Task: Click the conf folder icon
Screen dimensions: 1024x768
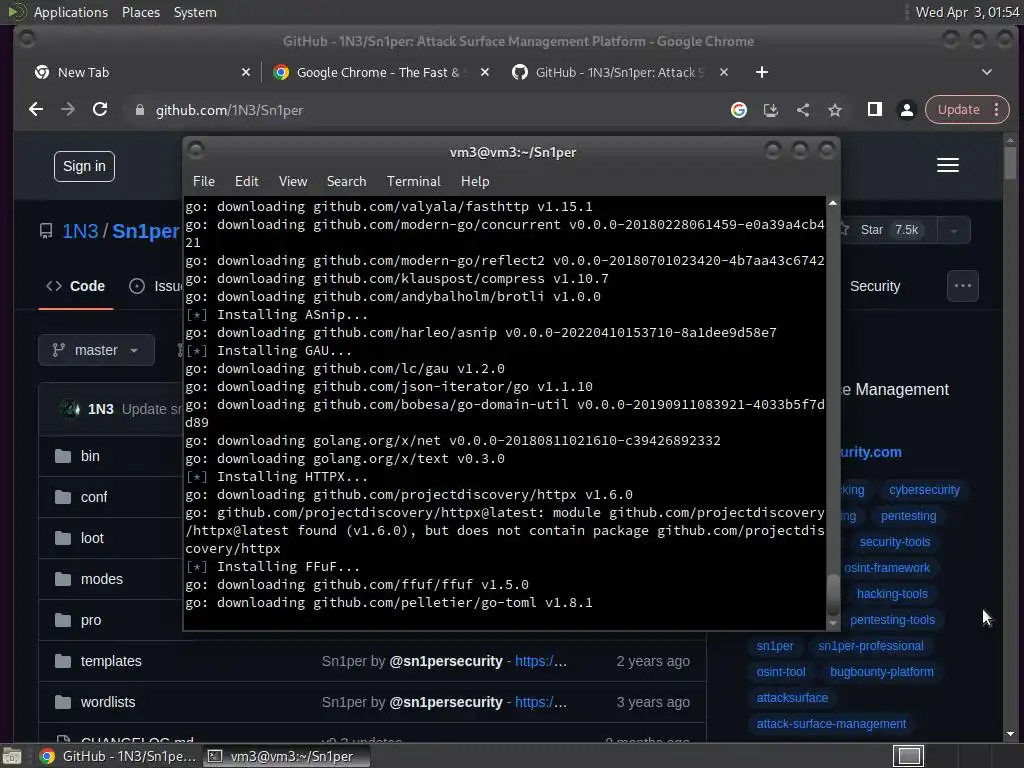Action: (63, 497)
